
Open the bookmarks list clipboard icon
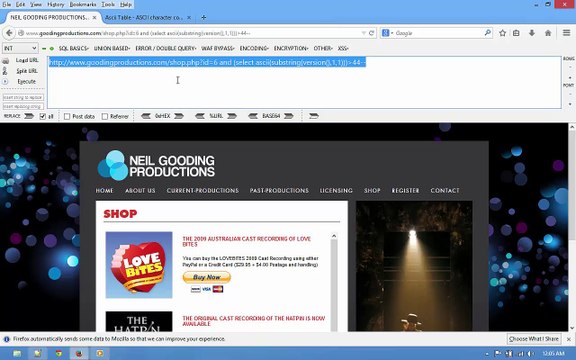click(x=516, y=33)
